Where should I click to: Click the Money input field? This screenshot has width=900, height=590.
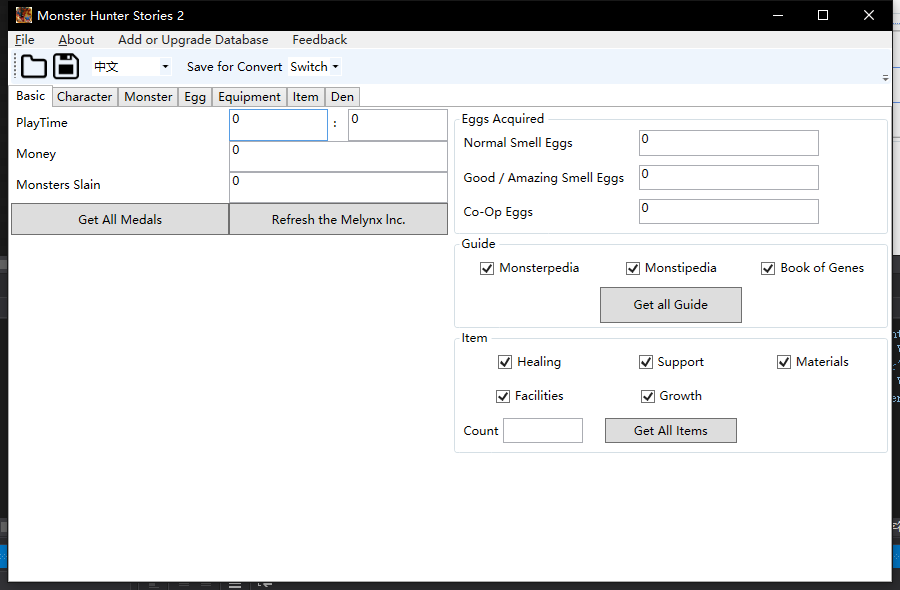click(x=339, y=156)
